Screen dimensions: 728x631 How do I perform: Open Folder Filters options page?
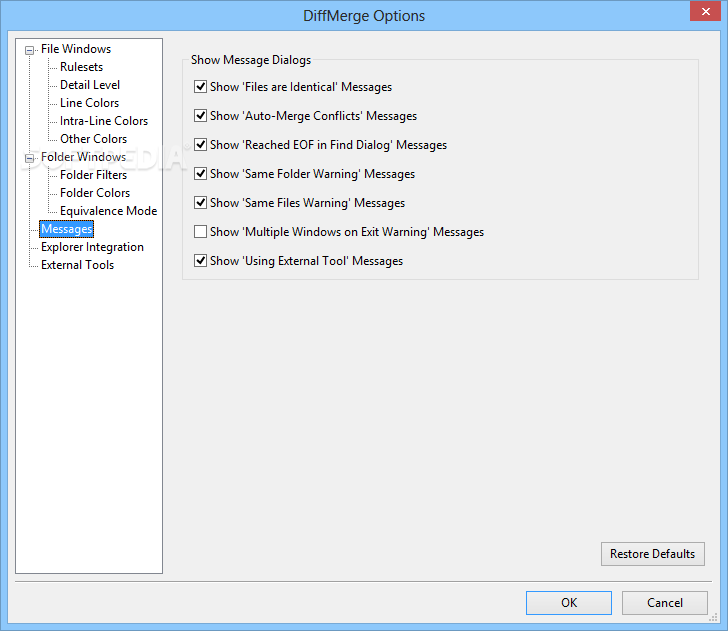click(93, 175)
